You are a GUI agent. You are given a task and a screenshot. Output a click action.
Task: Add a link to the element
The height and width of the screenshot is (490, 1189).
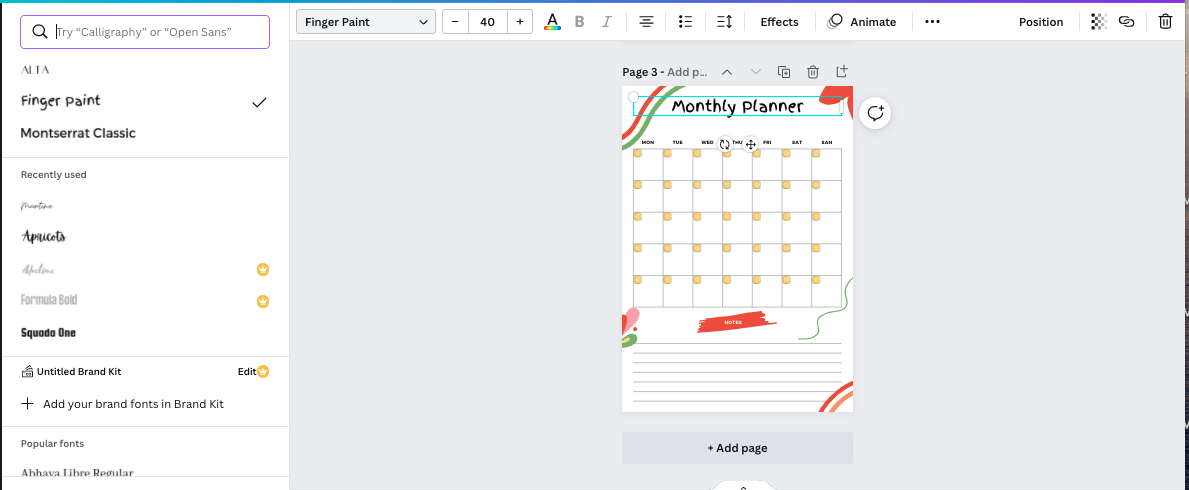1127,22
